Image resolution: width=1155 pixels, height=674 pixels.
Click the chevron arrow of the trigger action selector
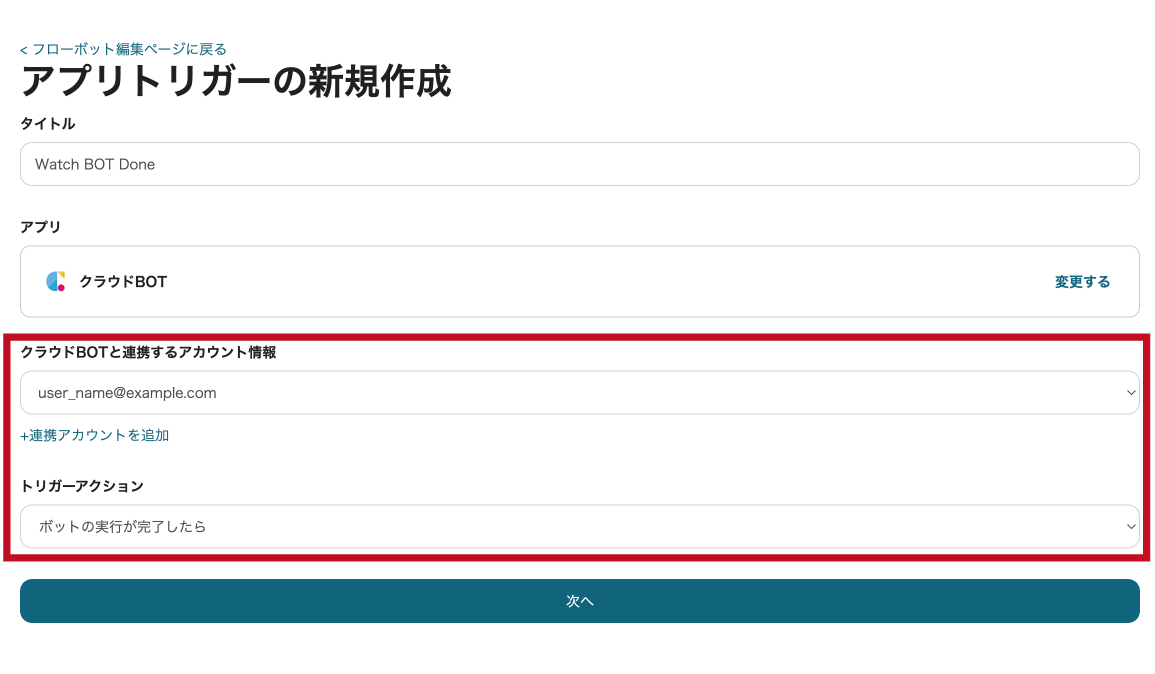tap(1131, 527)
